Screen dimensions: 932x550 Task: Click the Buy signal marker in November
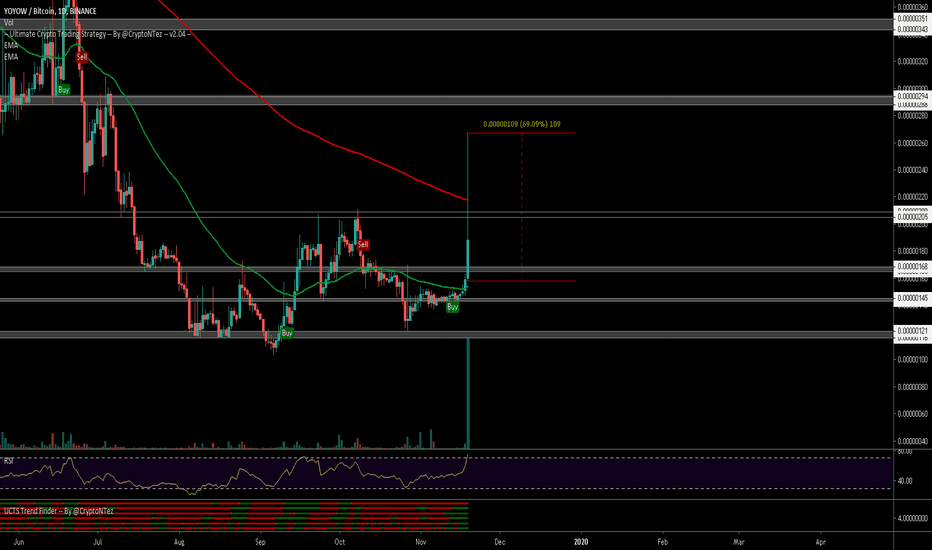pyautogui.click(x=452, y=307)
